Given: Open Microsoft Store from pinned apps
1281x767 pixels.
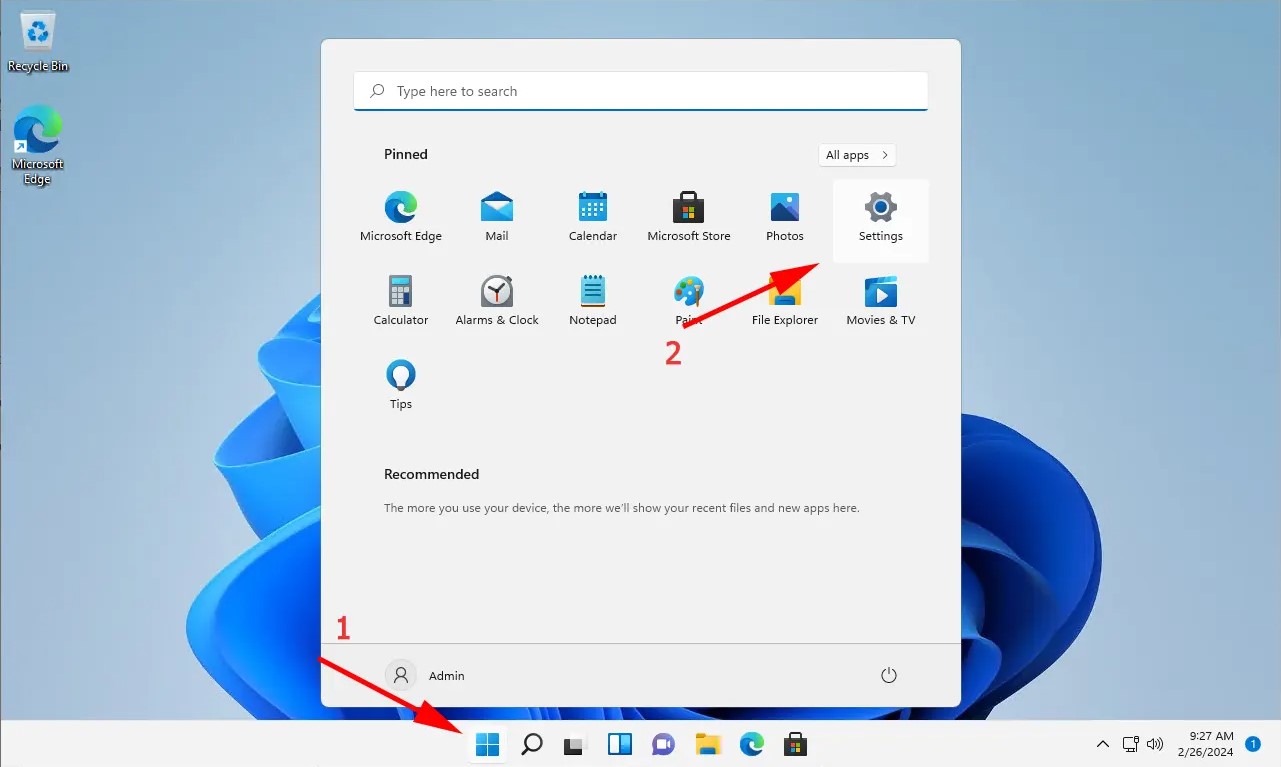Looking at the screenshot, I should coord(689,218).
